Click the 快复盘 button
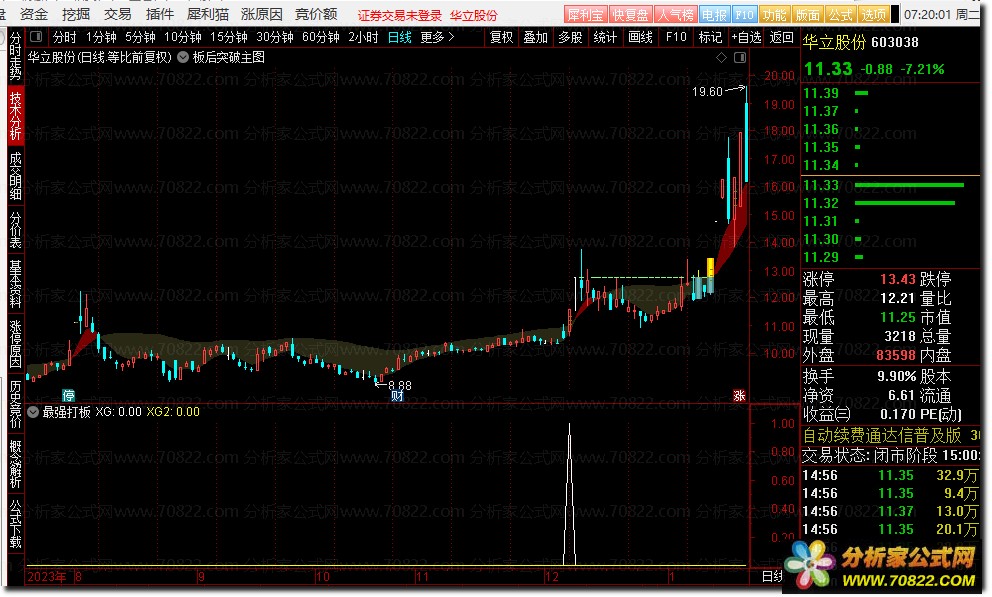992x597 pixels. coord(630,15)
